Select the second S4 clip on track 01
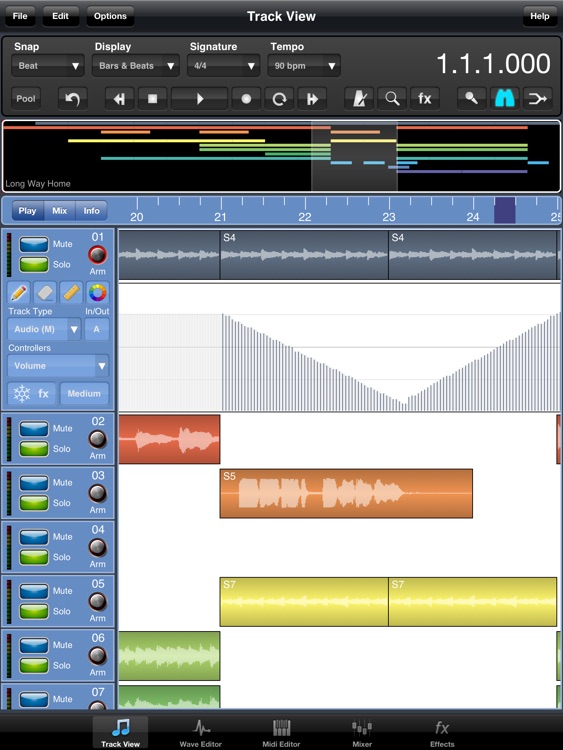 pos(473,255)
